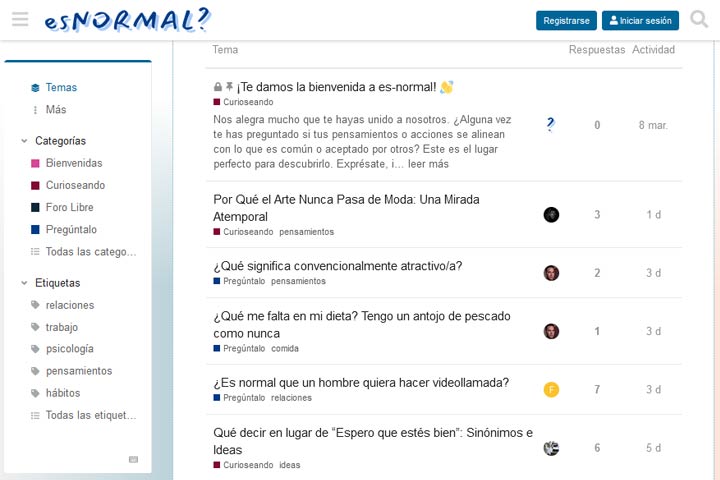Open topic Por Qué el Arte Nunca Pasa de Moda
Screen dimensions: 720x480
pyautogui.click(x=346, y=208)
